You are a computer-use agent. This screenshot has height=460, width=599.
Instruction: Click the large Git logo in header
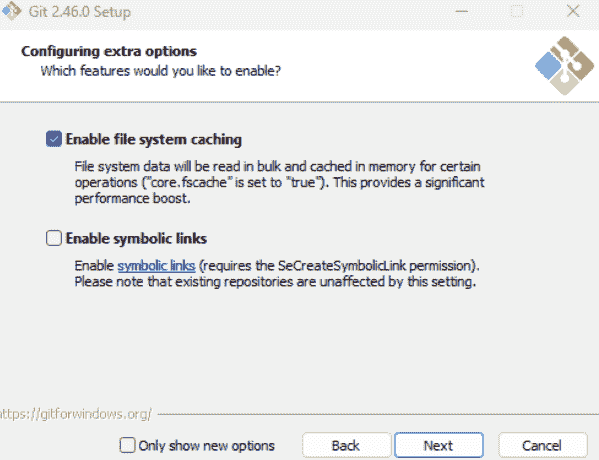pos(564,65)
